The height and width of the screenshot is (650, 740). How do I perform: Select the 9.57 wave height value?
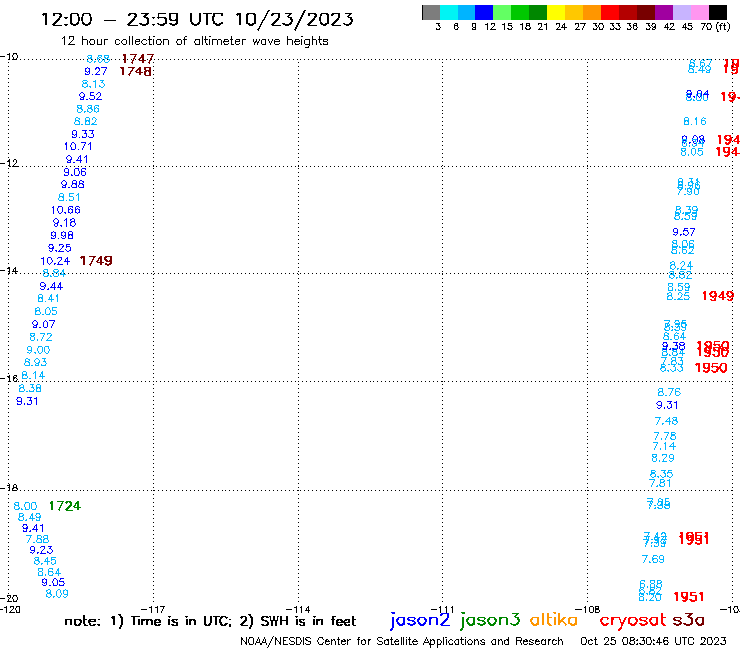click(684, 232)
